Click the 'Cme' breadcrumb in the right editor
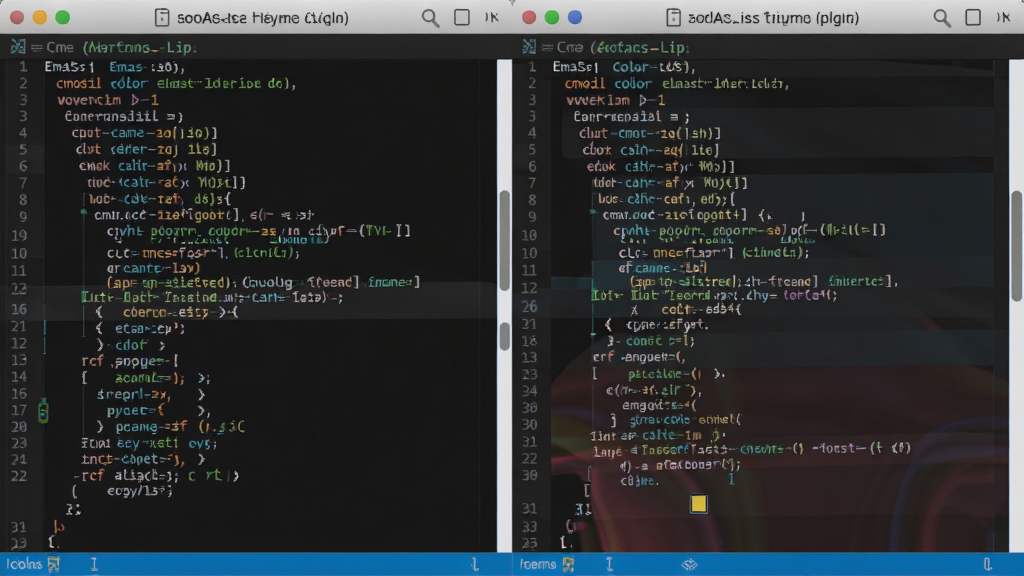The image size is (1024, 576). [x=569, y=47]
